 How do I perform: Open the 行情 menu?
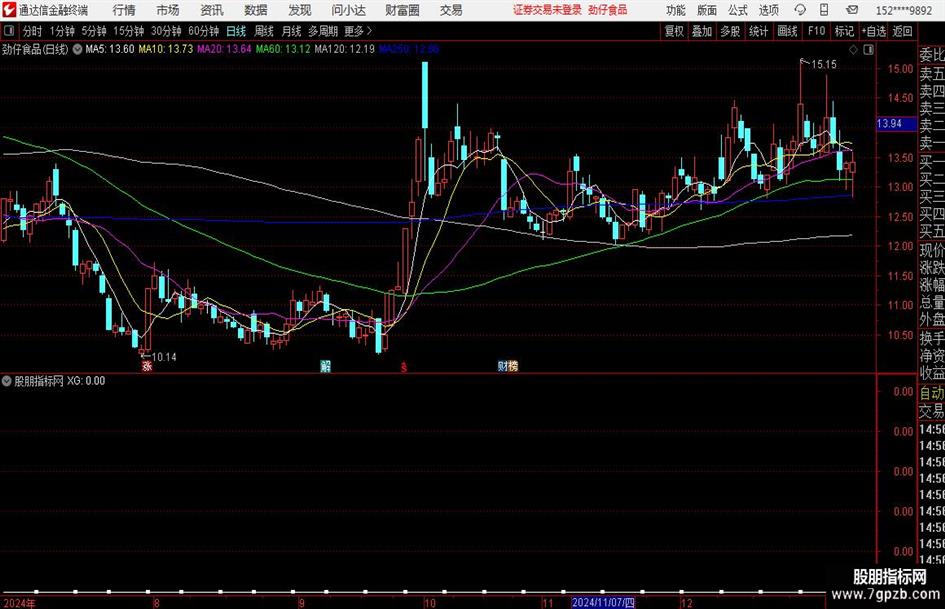124,10
